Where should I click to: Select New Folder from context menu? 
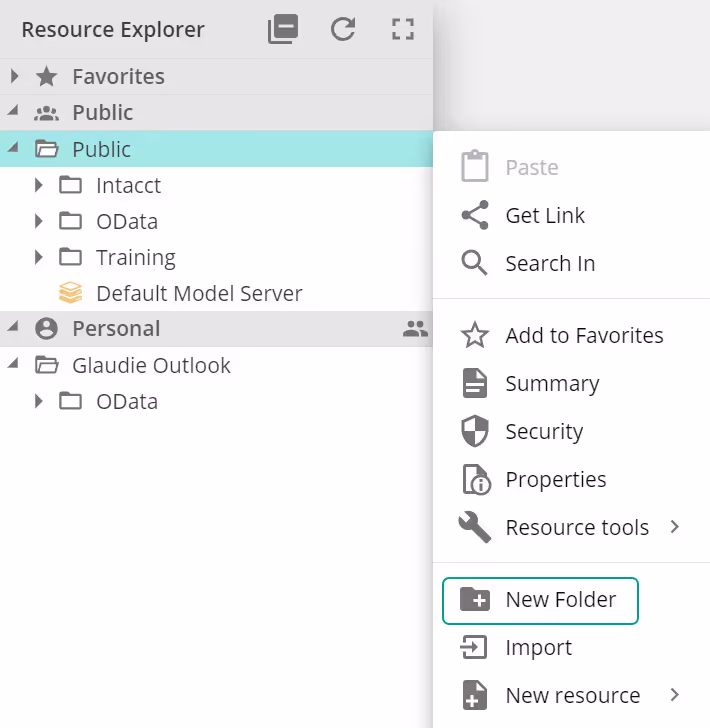(540, 600)
